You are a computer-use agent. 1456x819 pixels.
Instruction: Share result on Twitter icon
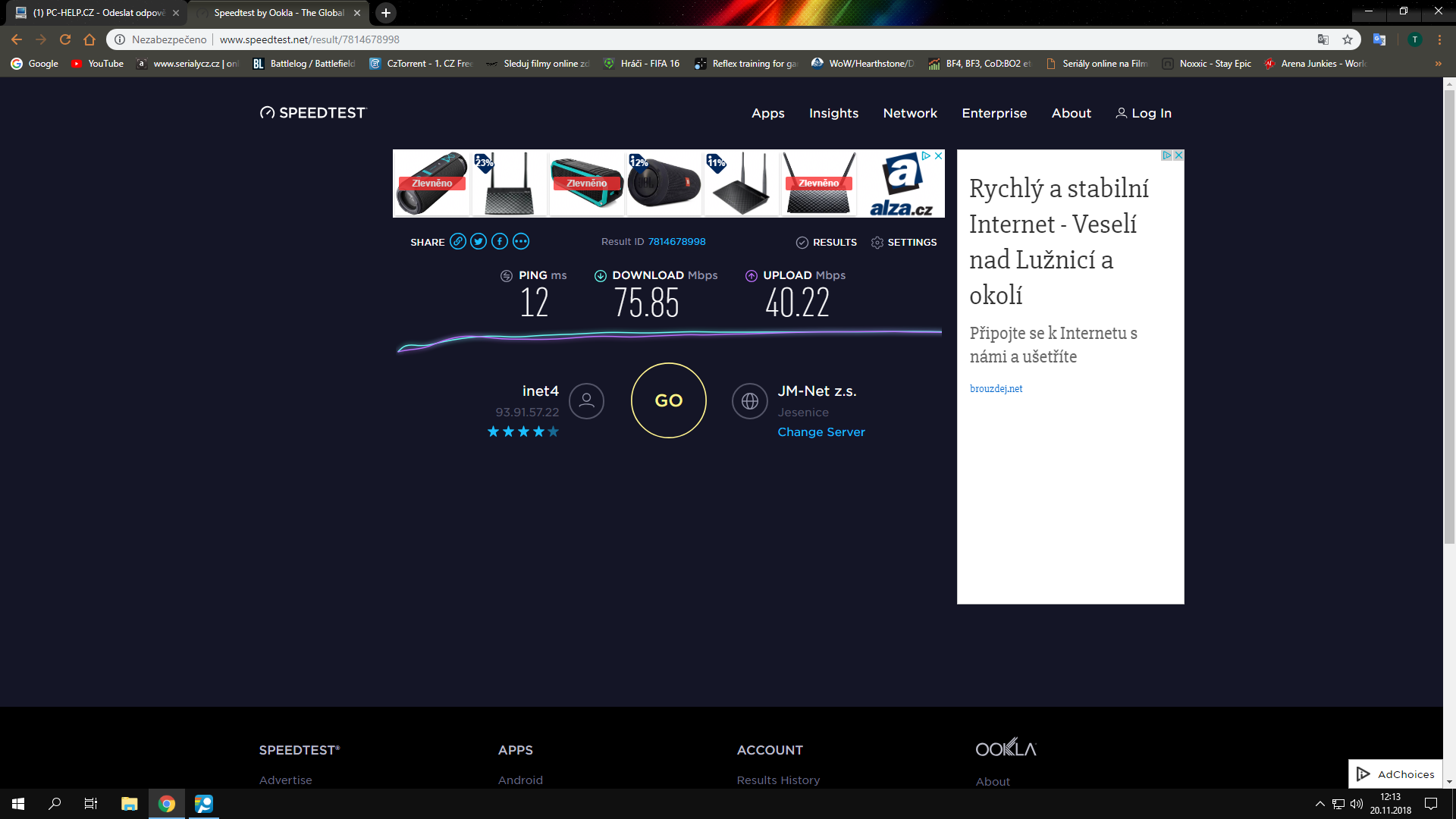479,242
